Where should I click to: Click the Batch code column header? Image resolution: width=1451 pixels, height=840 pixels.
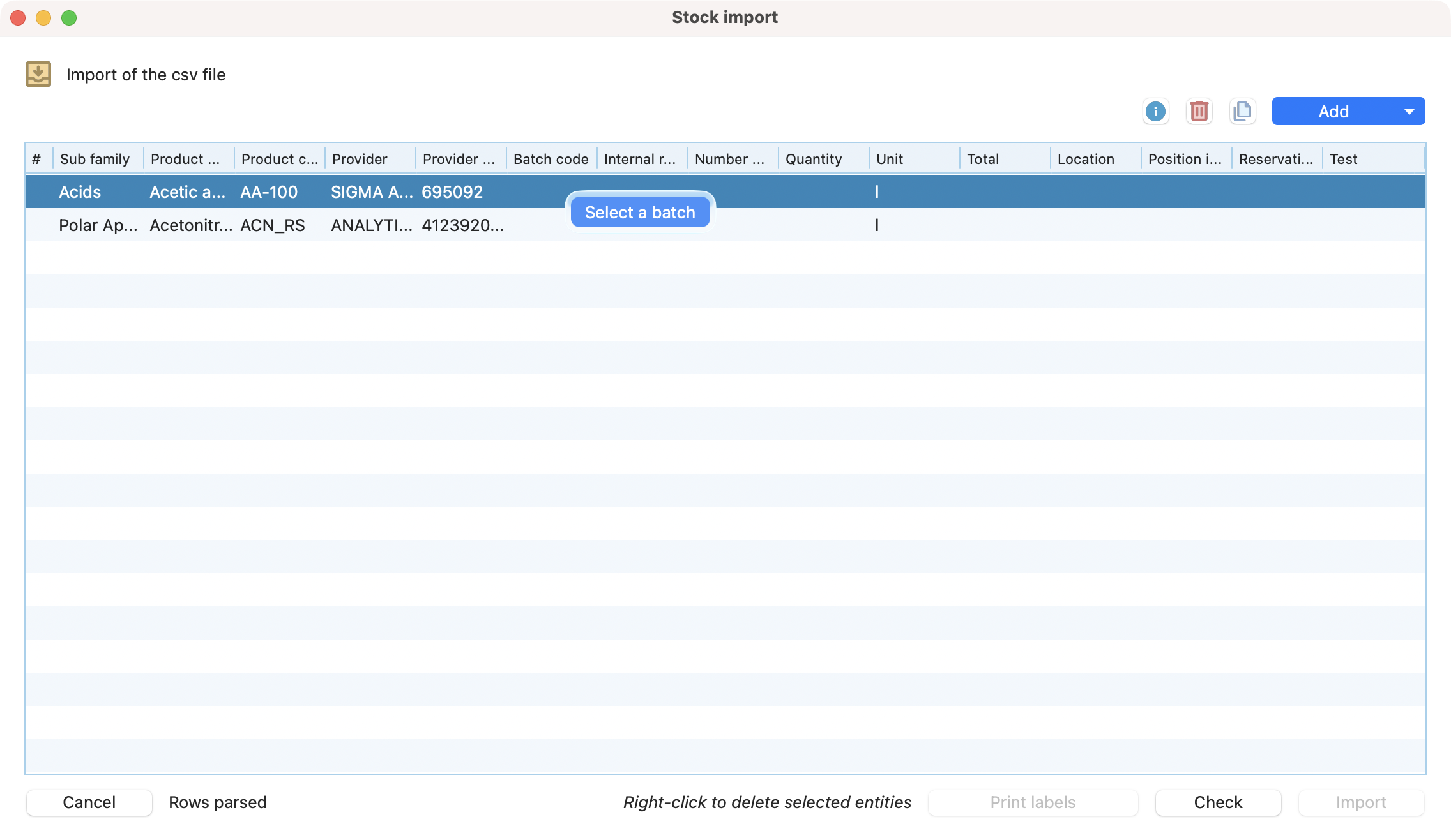point(551,159)
